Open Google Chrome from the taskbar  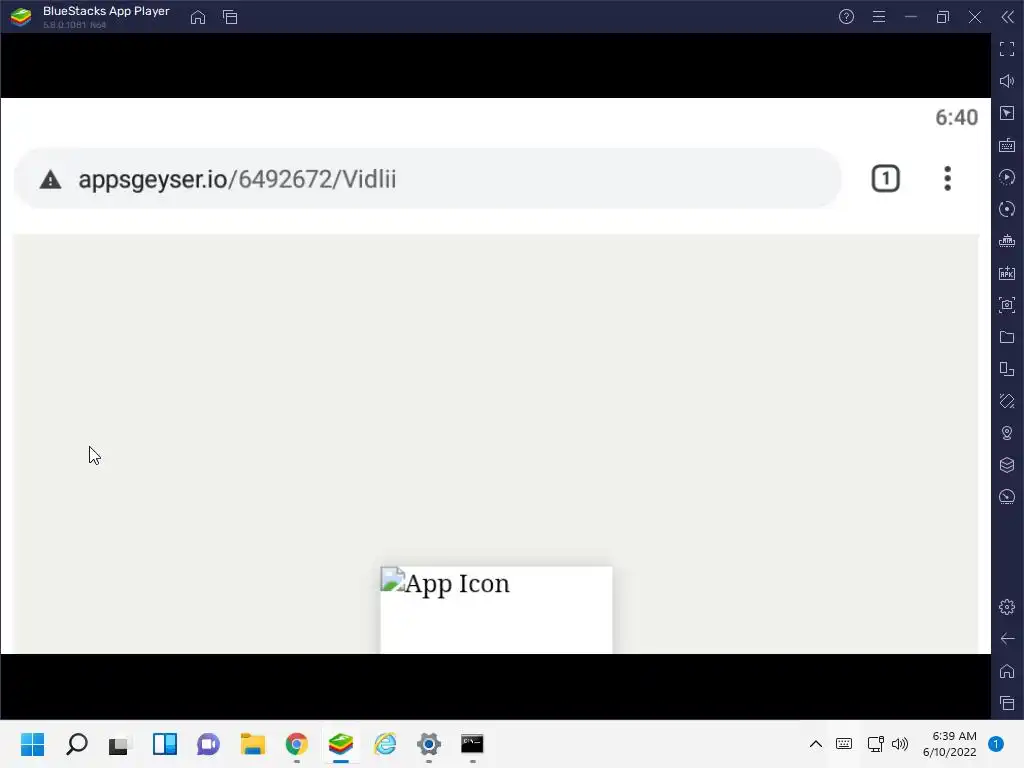coord(296,744)
